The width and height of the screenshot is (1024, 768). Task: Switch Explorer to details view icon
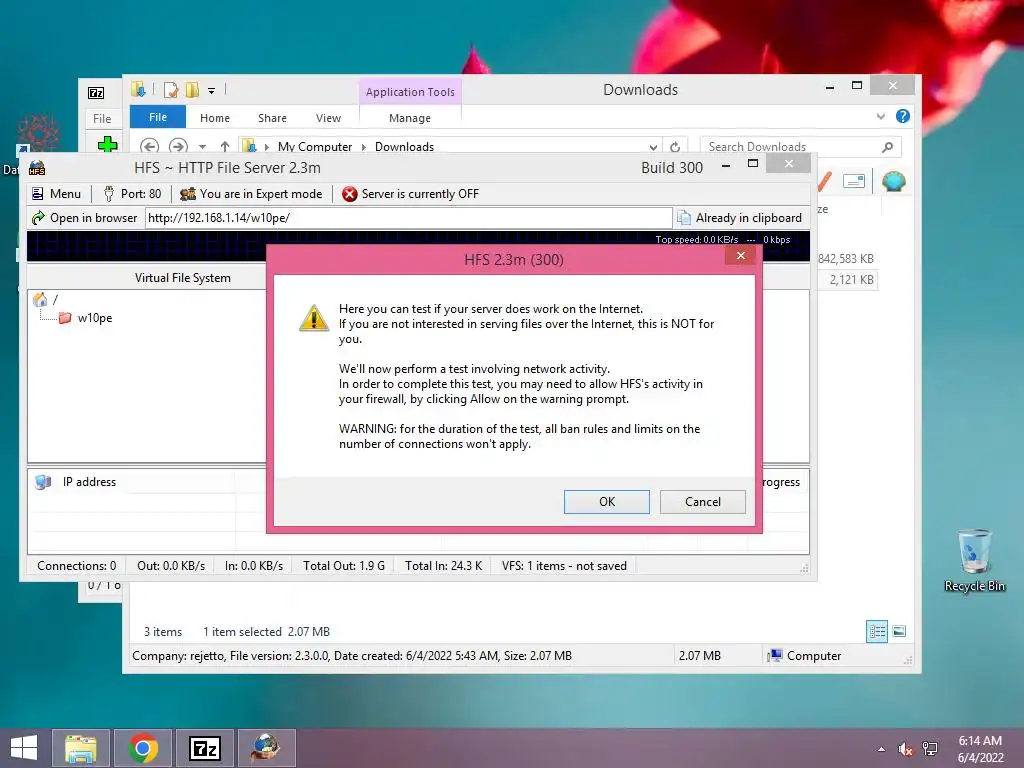(876, 632)
